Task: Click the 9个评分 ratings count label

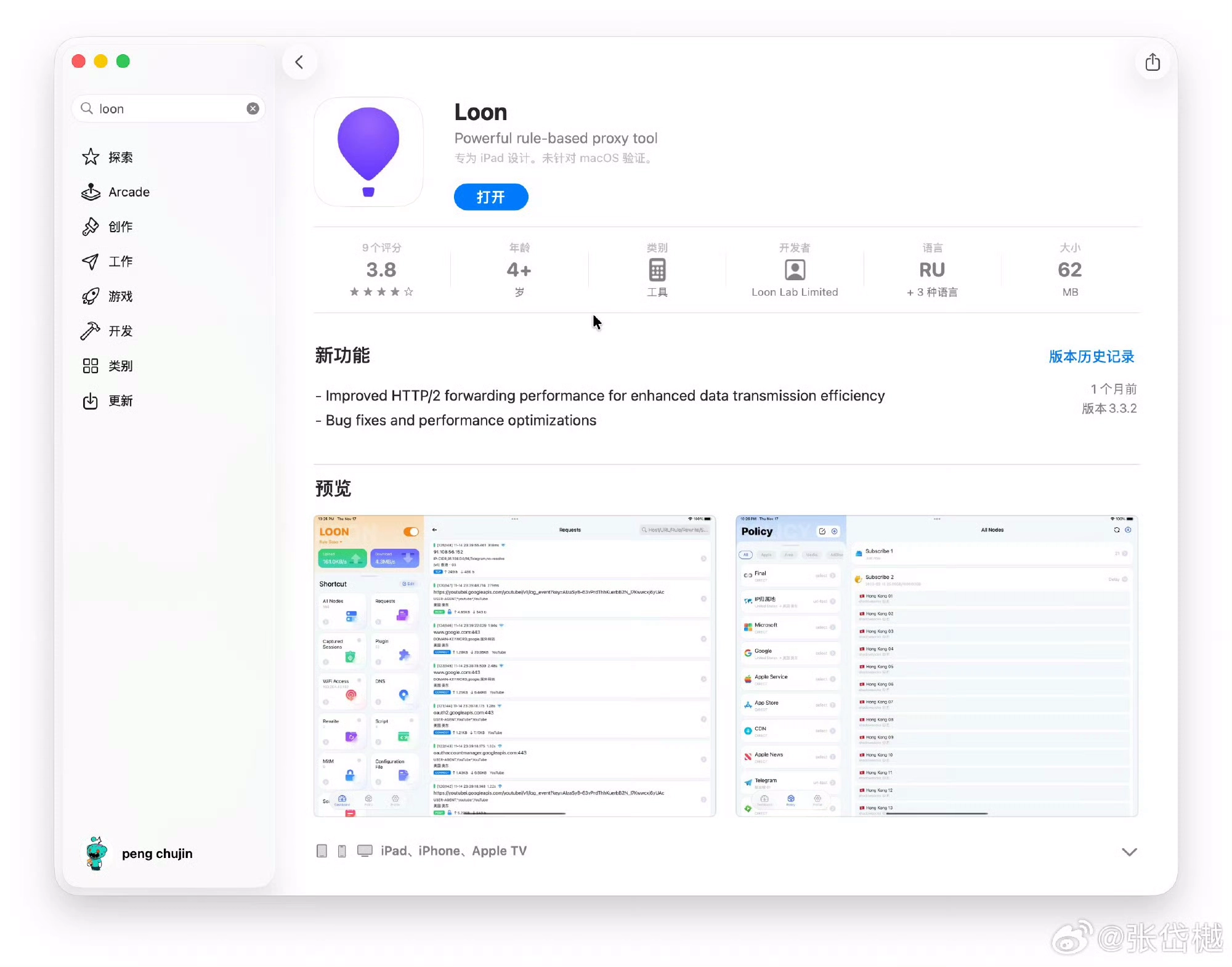Action: tap(381, 248)
